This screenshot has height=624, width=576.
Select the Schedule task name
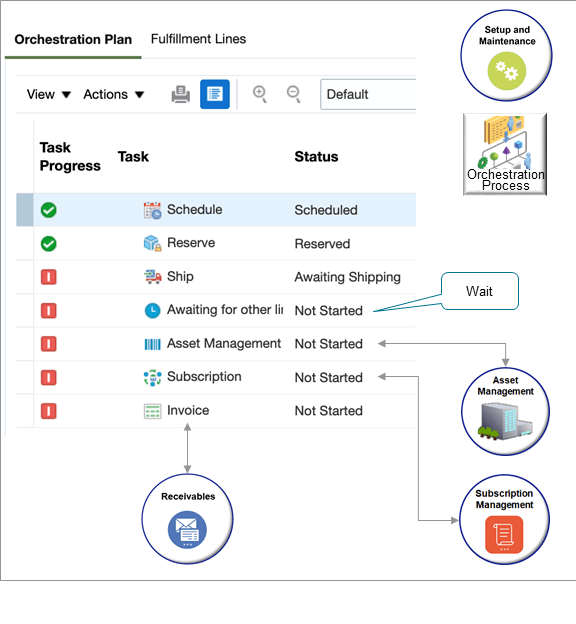pos(194,209)
